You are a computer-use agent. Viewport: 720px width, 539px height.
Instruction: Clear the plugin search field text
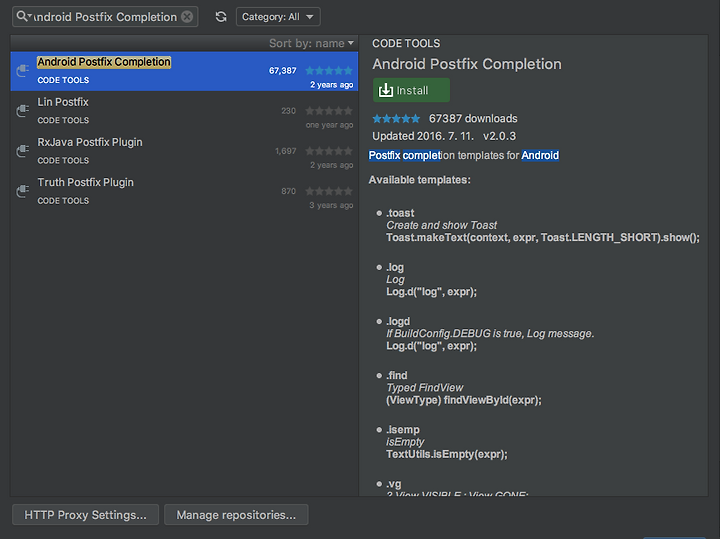pyautogui.click(x=187, y=17)
